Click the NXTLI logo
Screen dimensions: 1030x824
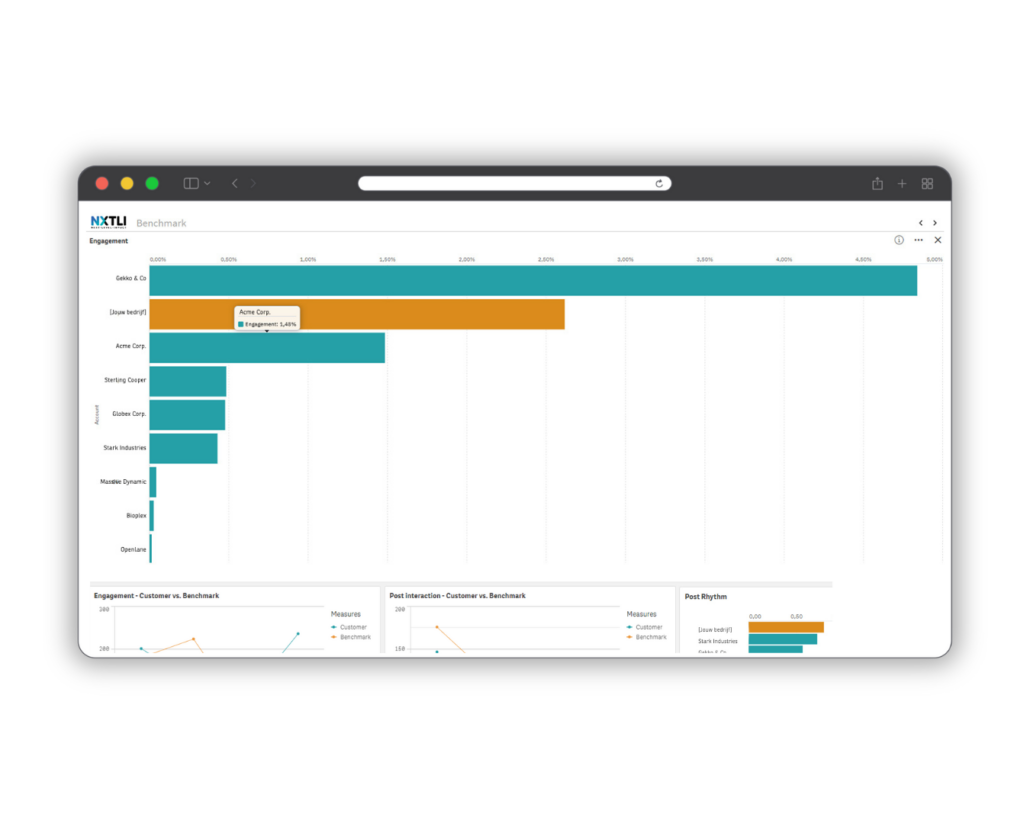coord(109,222)
